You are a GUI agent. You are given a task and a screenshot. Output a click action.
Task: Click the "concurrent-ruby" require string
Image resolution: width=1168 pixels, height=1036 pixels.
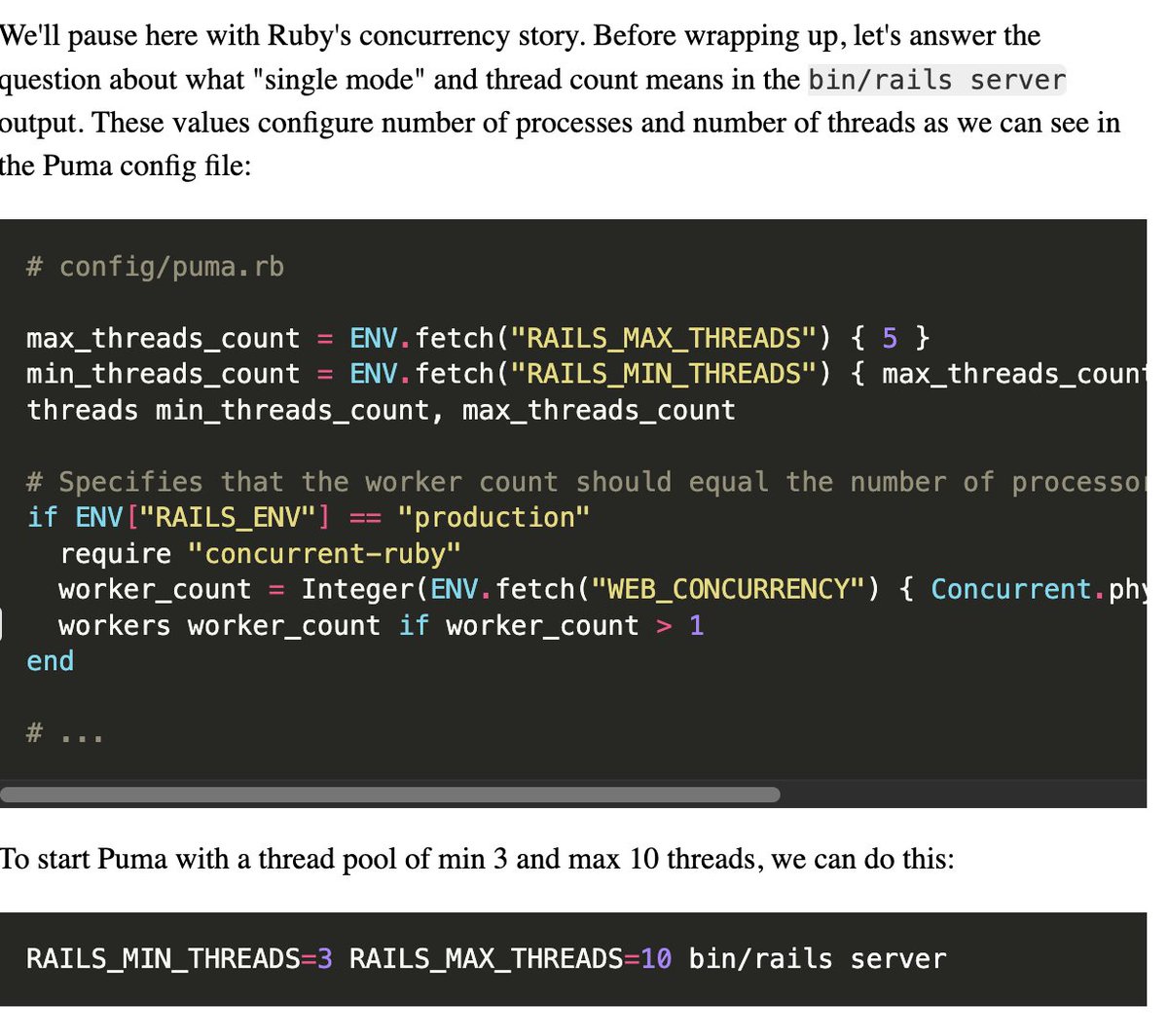[321, 553]
